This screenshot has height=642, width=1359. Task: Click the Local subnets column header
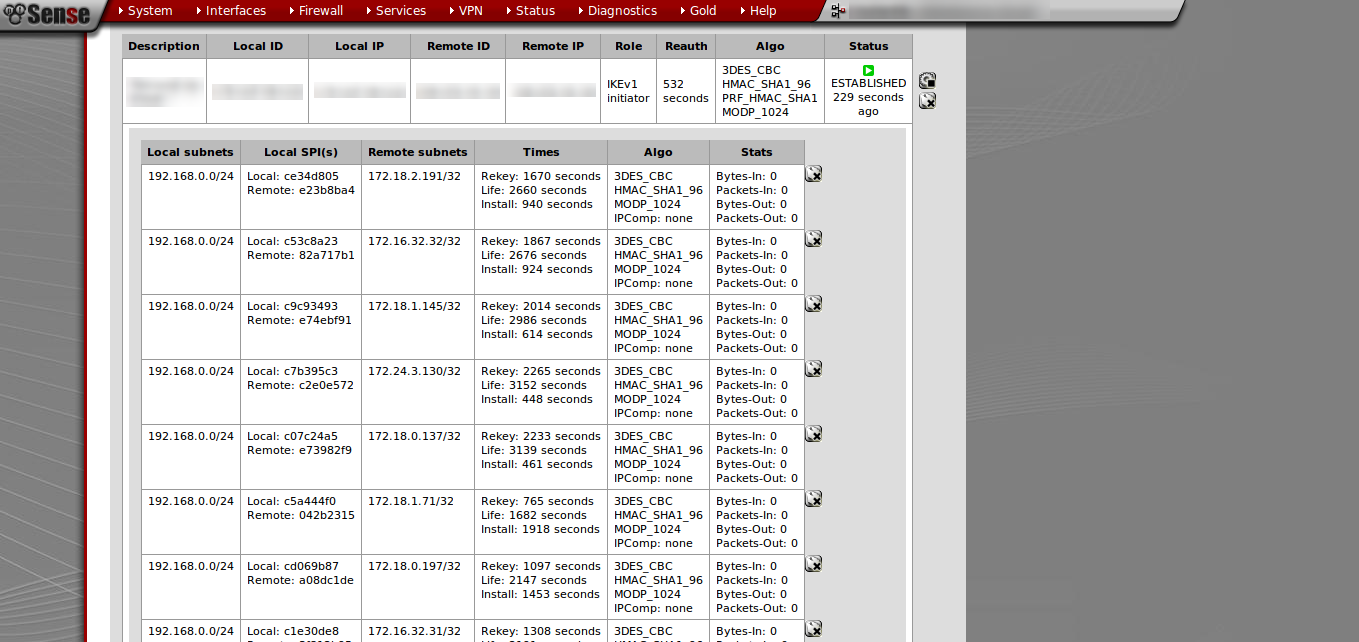(x=190, y=152)
